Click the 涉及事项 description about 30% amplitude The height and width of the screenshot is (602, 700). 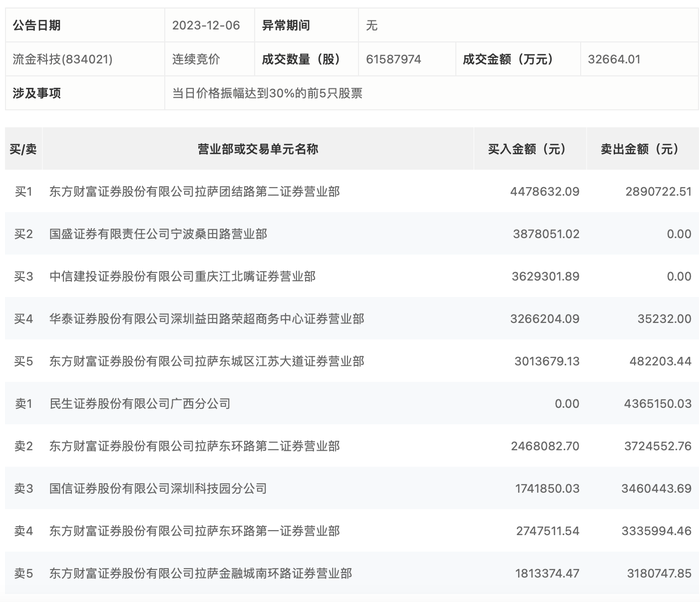point(267,93)
